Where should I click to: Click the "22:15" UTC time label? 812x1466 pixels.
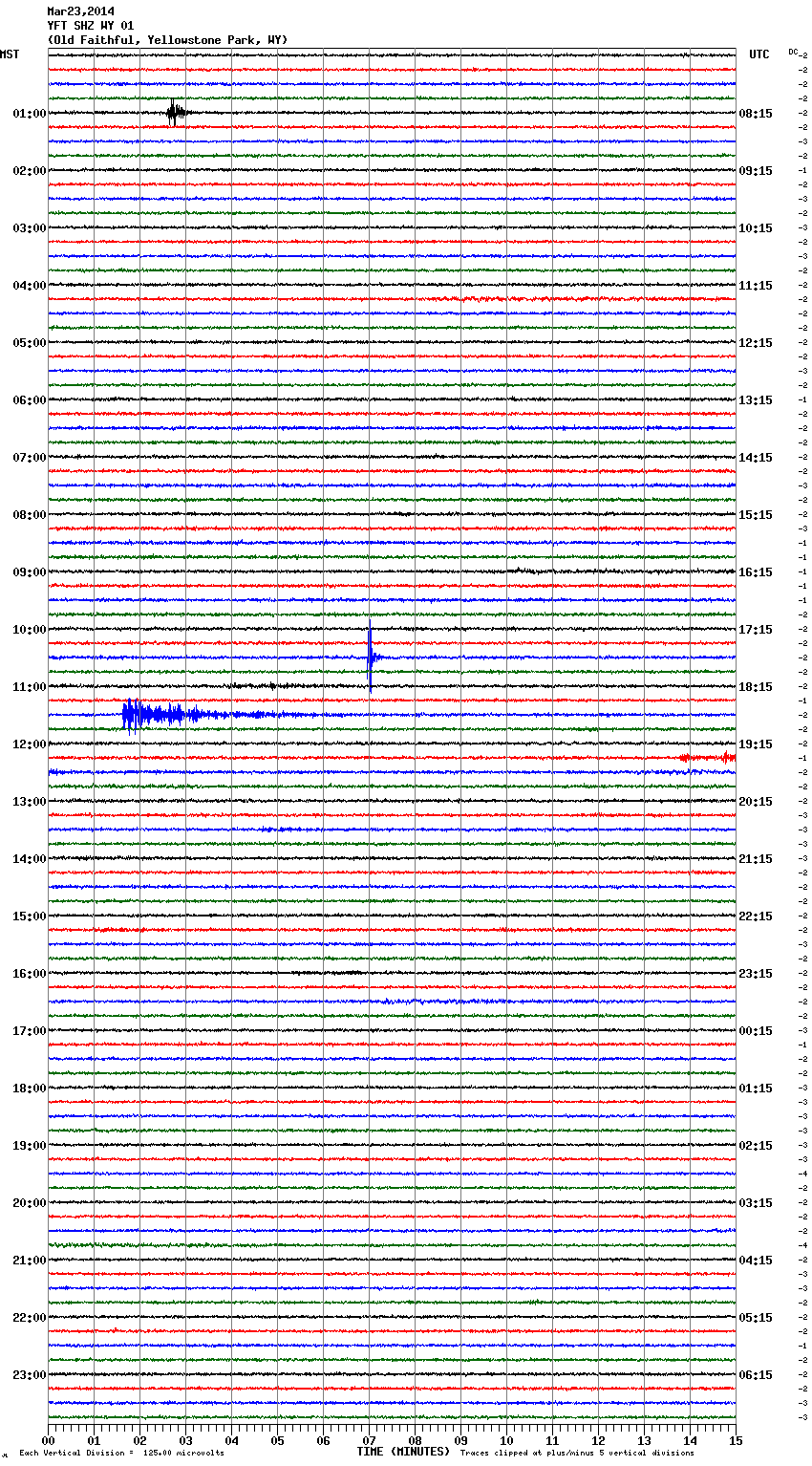756,916
